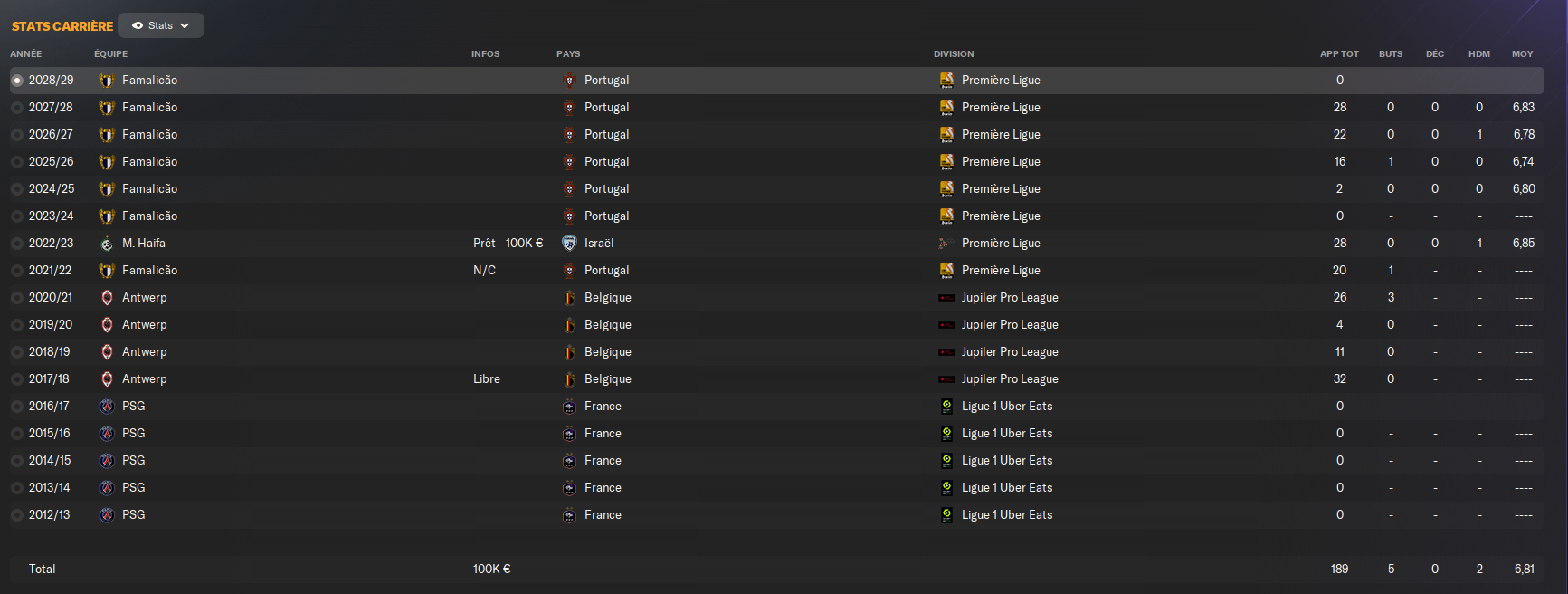This screenshot has width=1568, height=594.
Task: Sort by BUTS column header
Action: click(x=1391, y=54)
